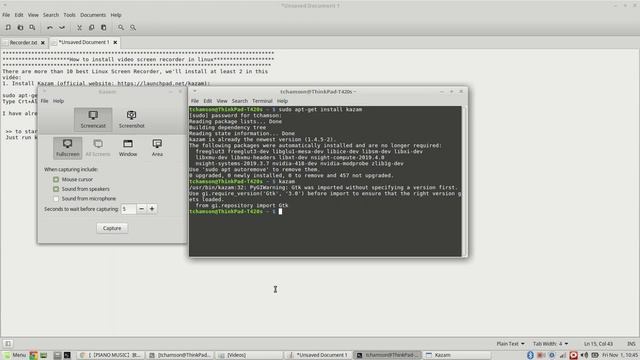
Task: Open the editor View menu
Action: coord(33,15)
